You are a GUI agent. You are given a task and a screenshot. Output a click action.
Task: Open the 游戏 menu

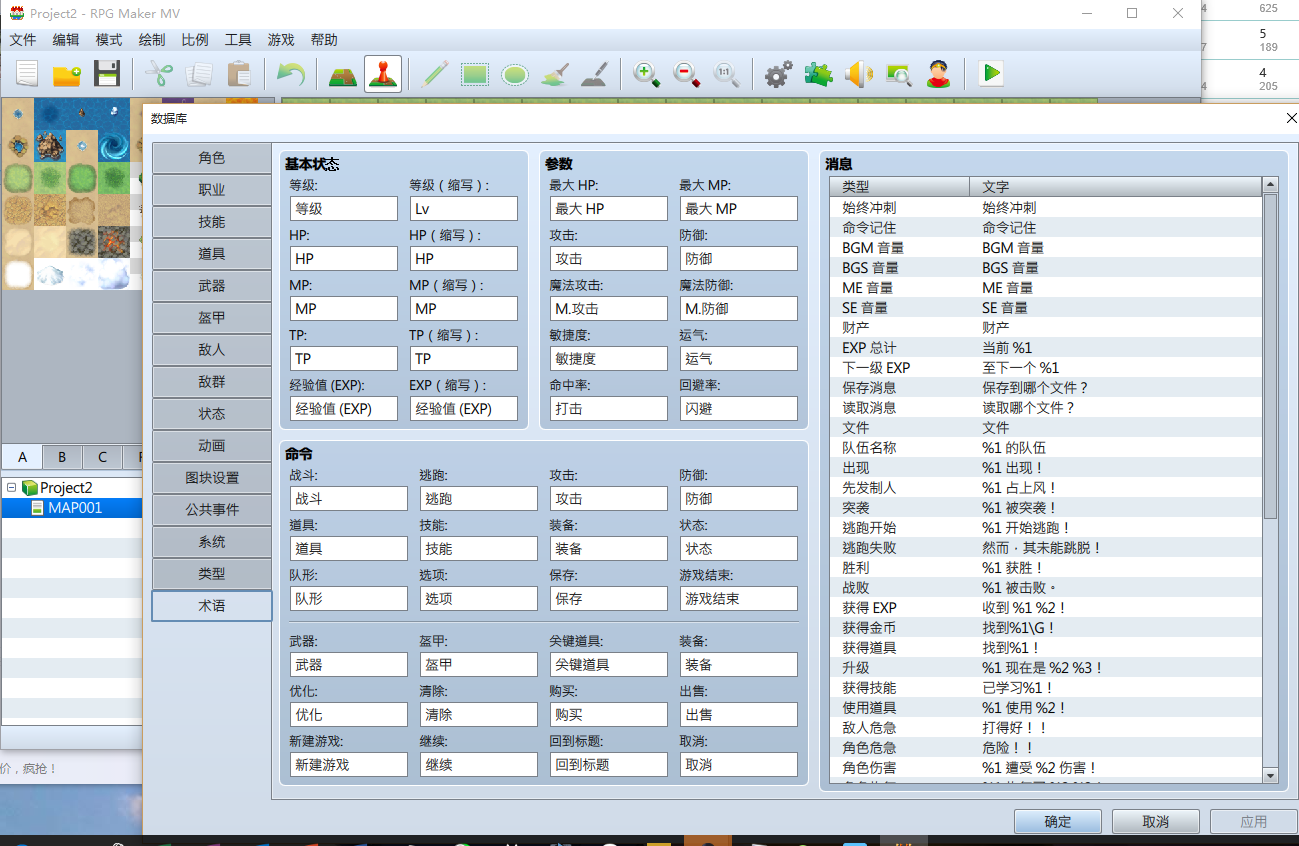[x=281, y=40]
